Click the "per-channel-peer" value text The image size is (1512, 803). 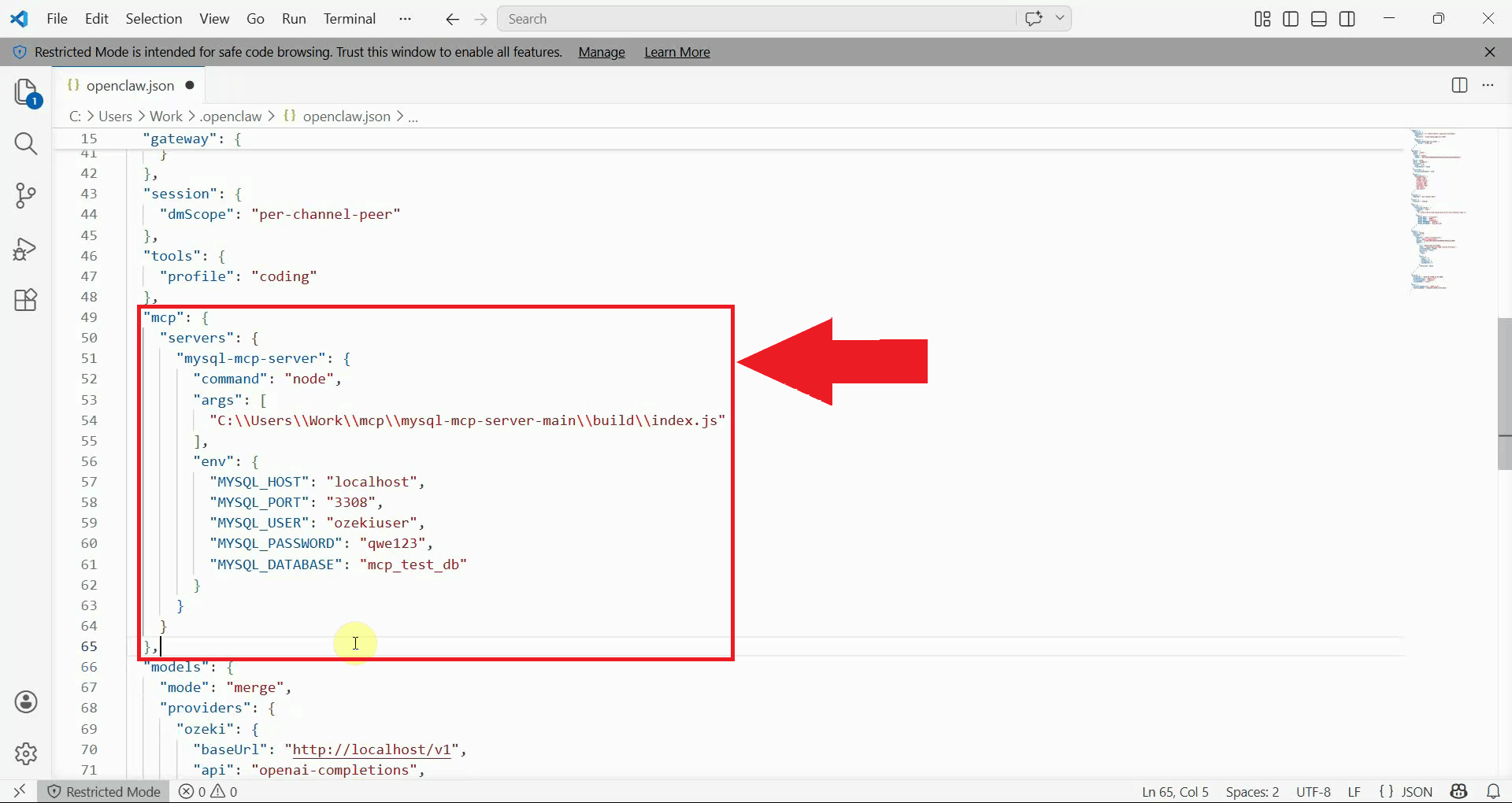(x=326, y=214)
